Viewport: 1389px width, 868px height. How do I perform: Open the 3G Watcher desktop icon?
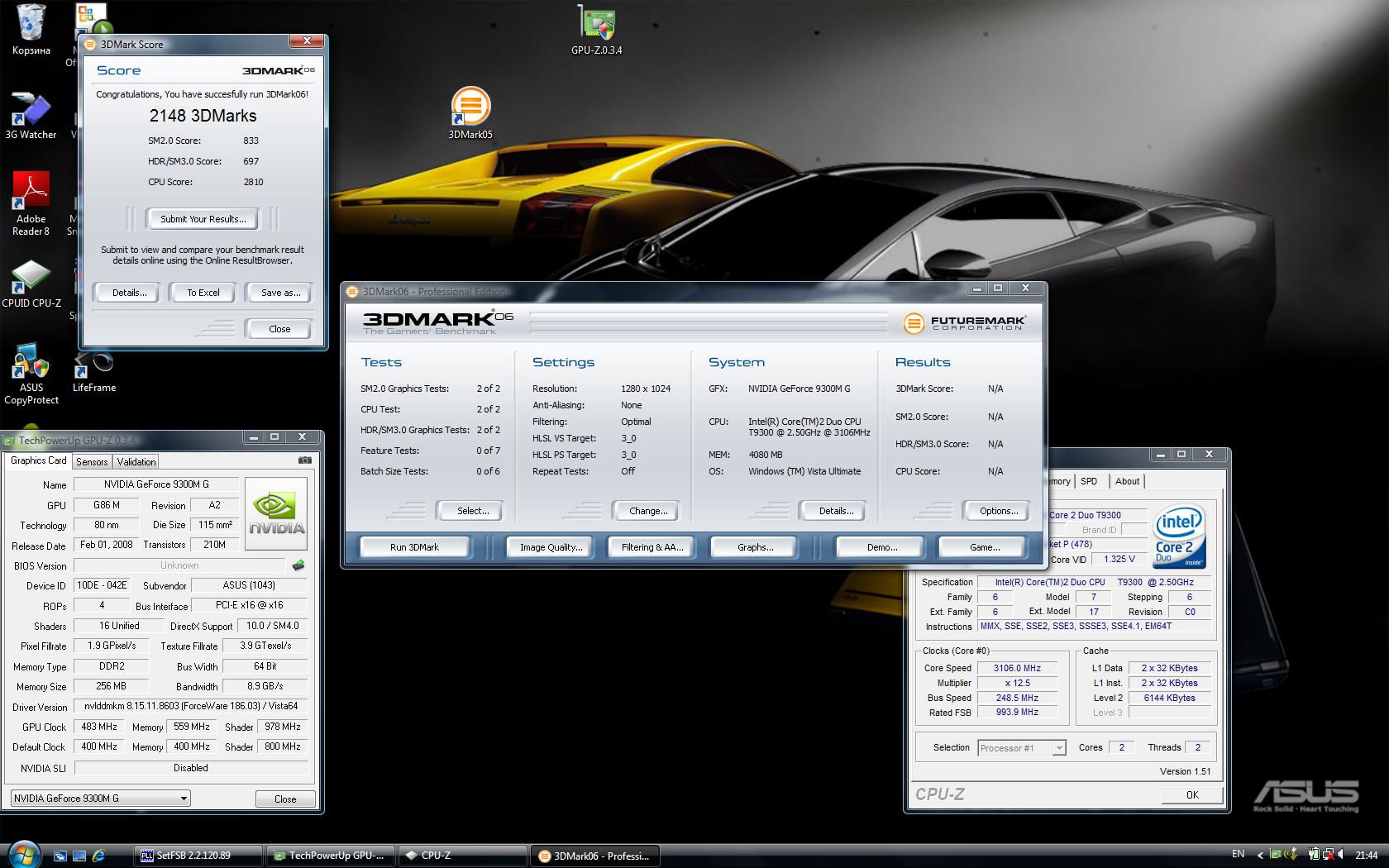click(x=31, y=116)
